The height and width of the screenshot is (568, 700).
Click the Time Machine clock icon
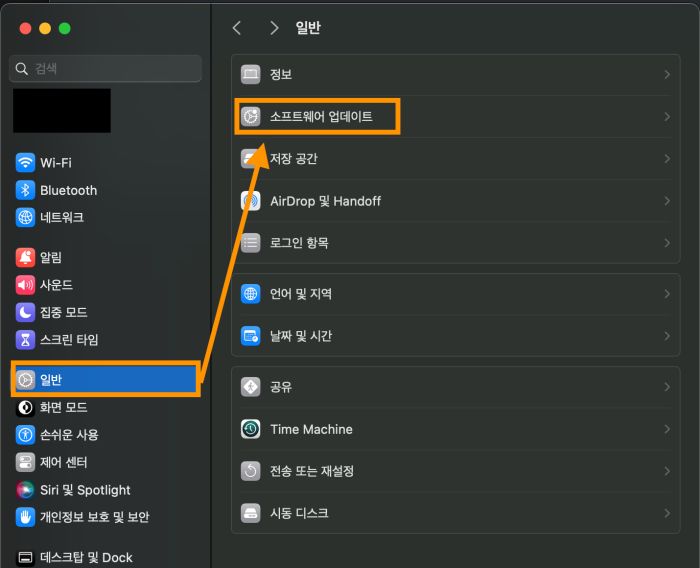[250, 429]
